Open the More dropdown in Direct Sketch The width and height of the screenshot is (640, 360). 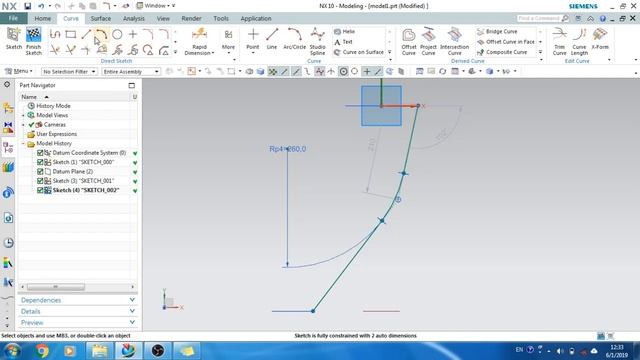point(228,41)
